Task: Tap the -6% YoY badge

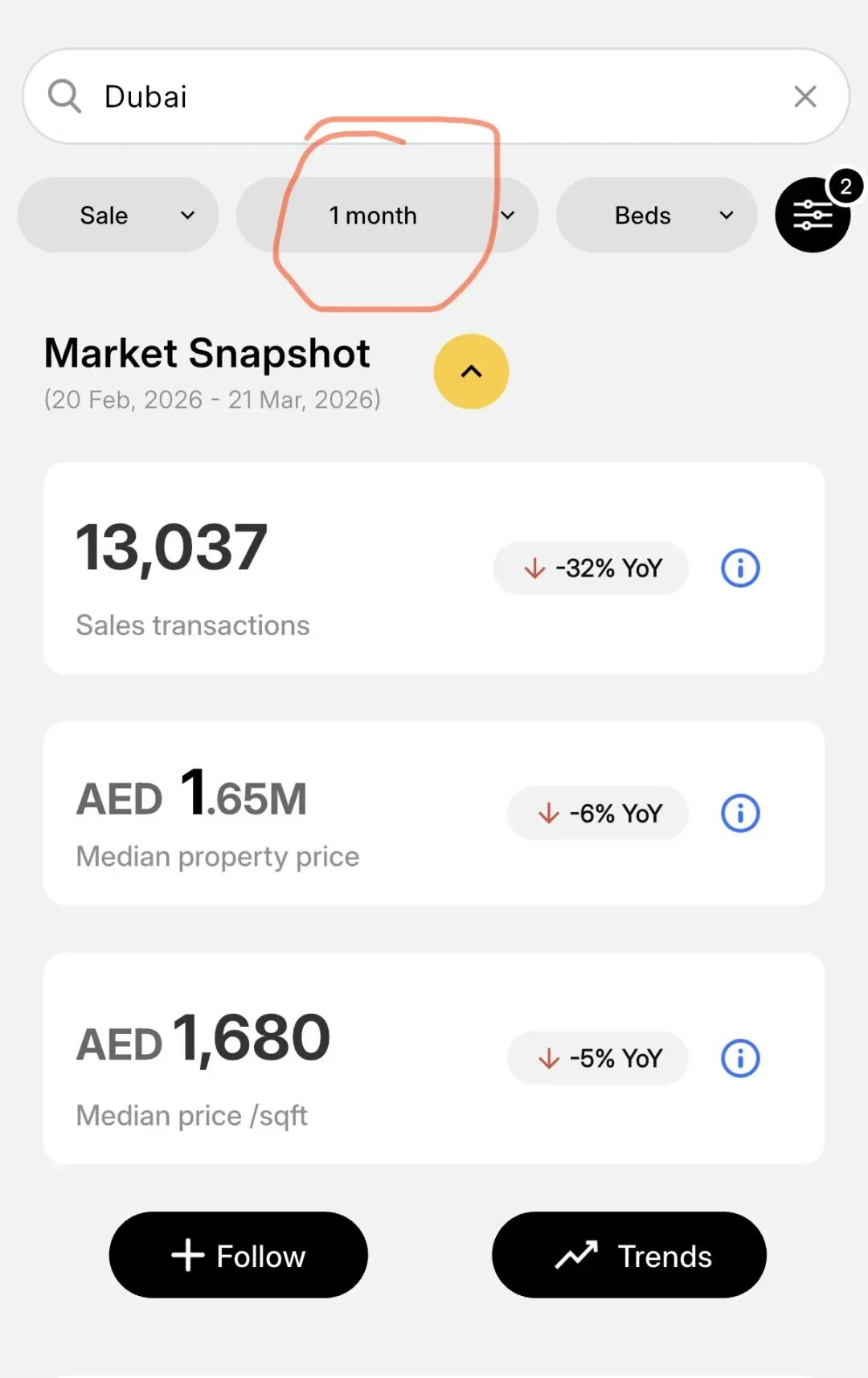Action: [597, 813]
